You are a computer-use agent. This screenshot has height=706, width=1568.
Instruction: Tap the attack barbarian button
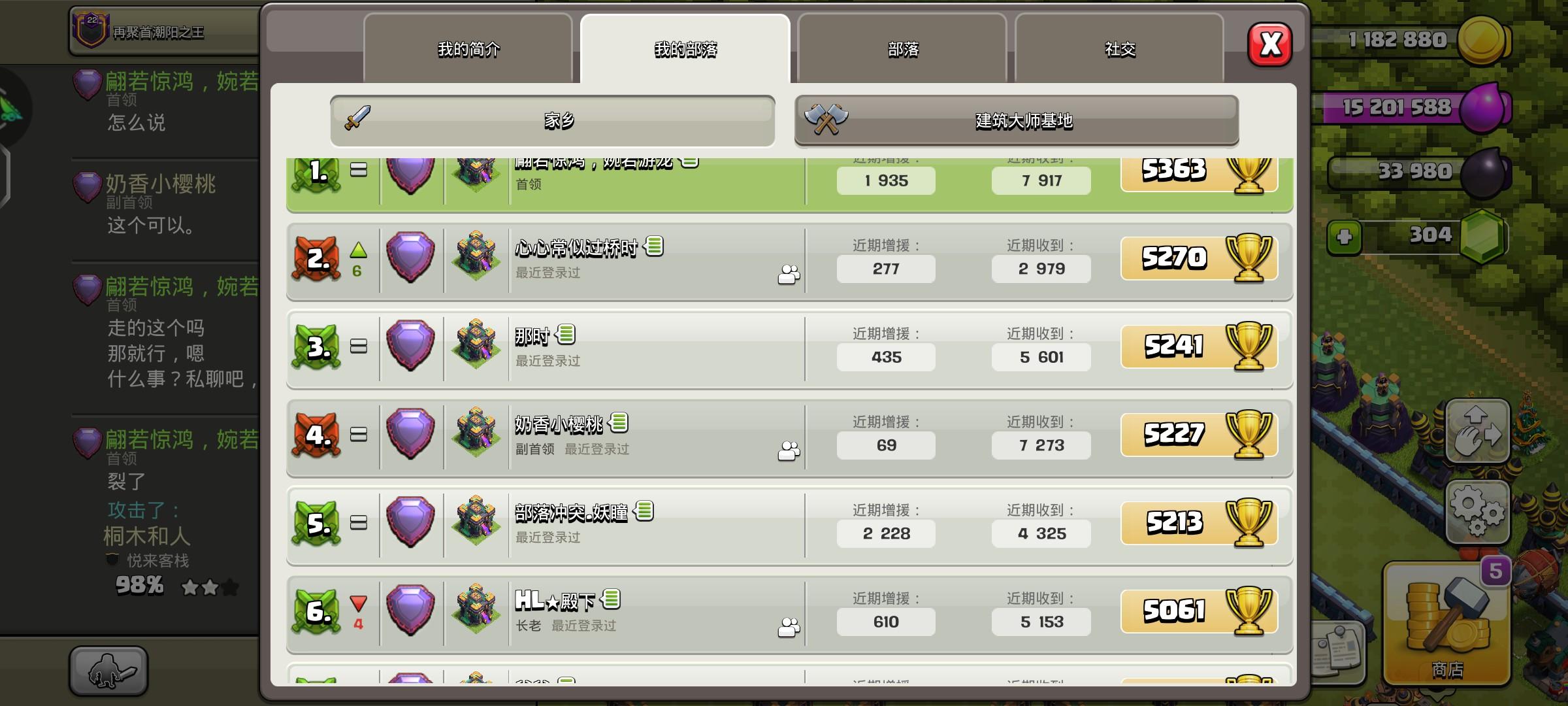108,671
